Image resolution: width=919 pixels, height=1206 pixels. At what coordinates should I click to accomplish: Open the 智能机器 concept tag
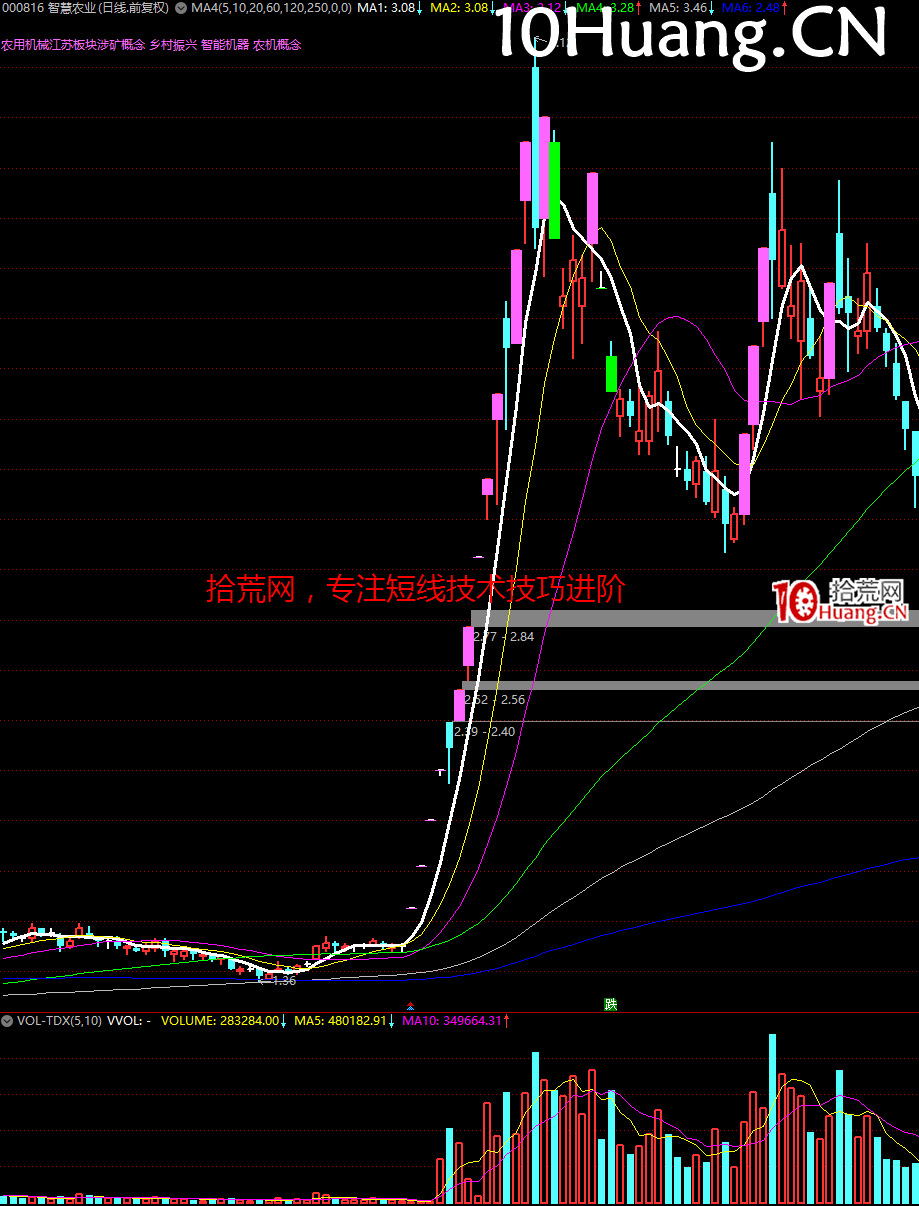(x=225, y=45)
